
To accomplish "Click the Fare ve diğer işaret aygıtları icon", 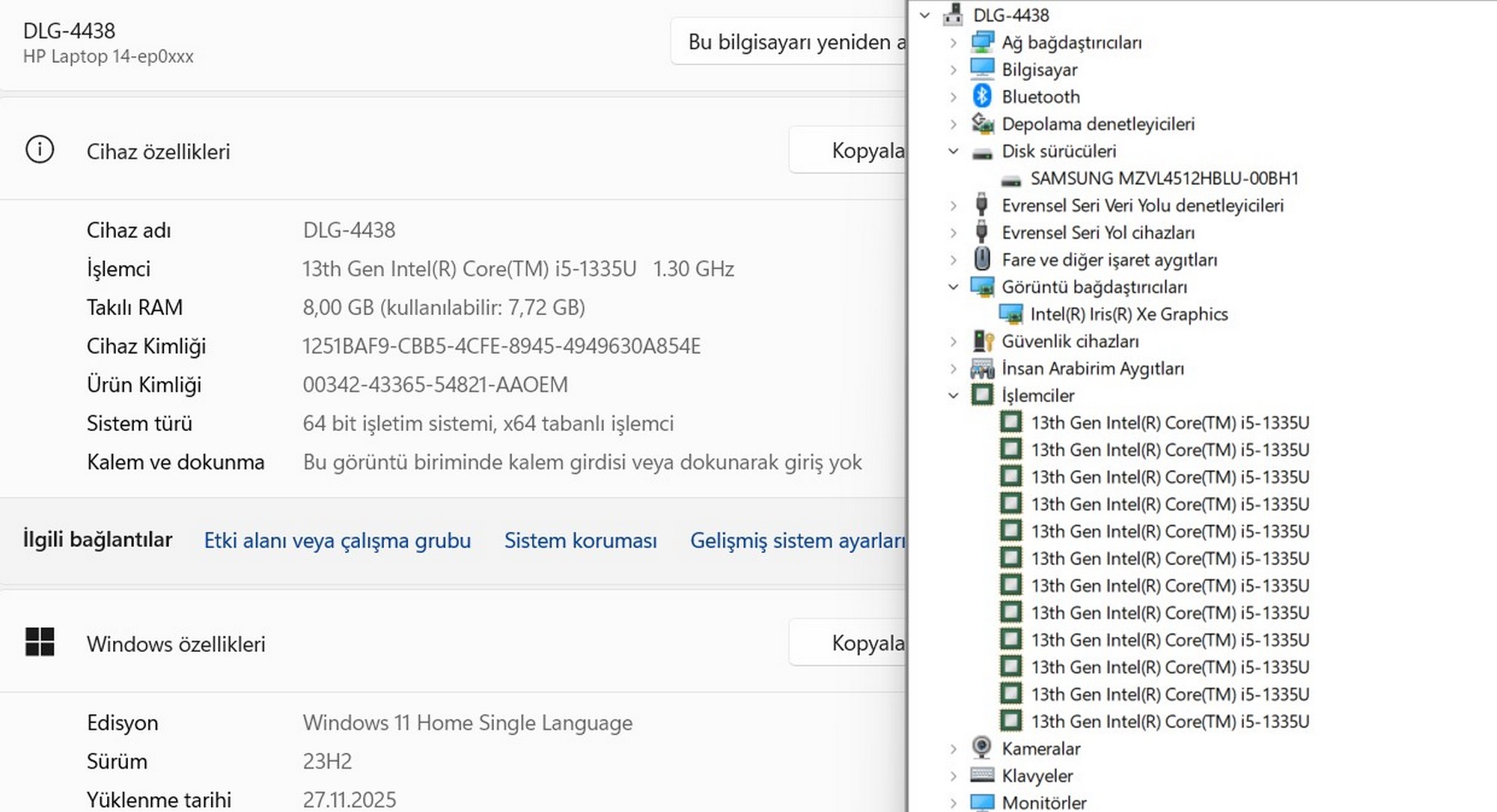I will (x=982, y=260).
